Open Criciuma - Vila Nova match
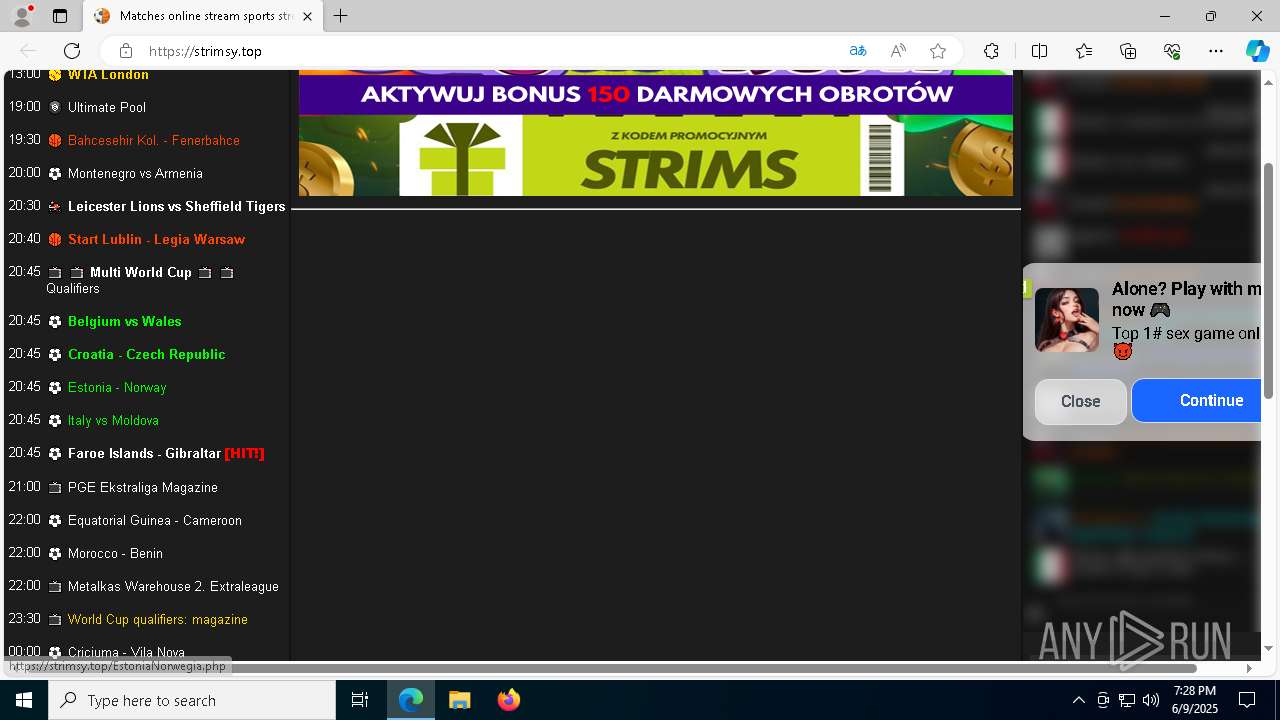 126,652
